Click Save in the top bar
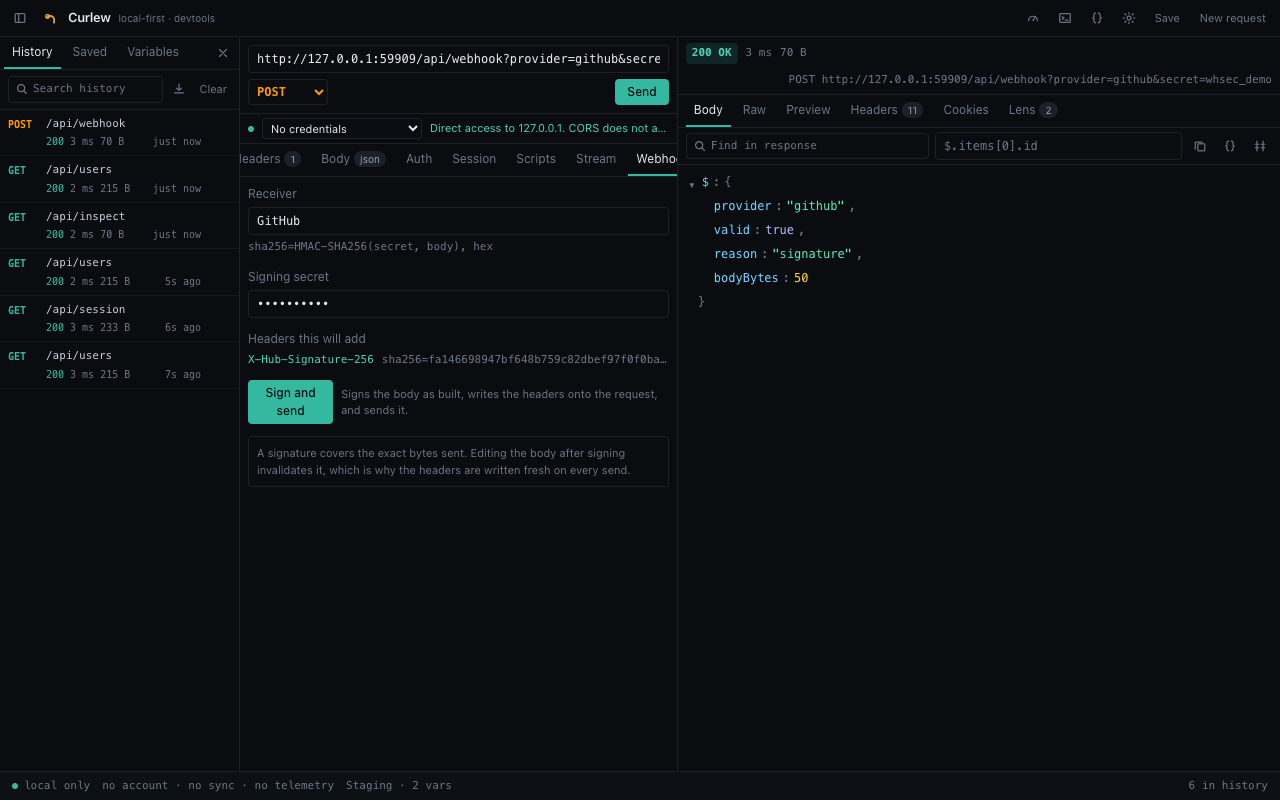The height and width of the screenshot is (800, 1280). (x=1167, y=18)
